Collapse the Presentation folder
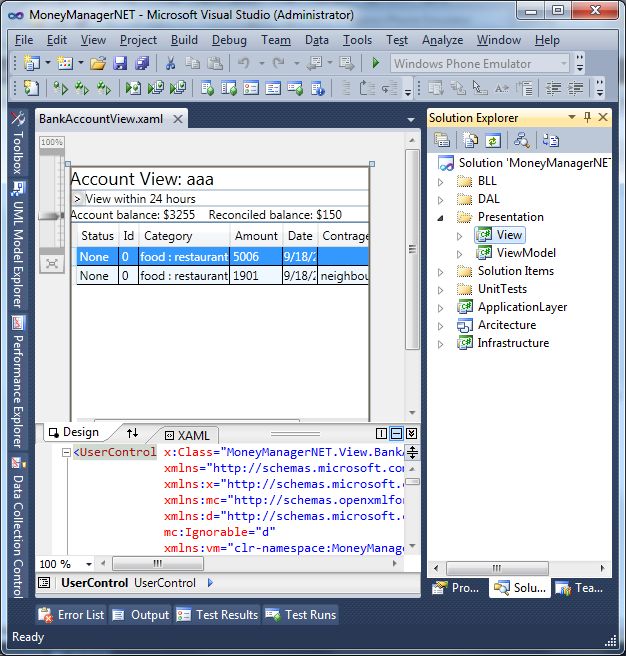The image size is (626, 656). (x=441, y=218)
